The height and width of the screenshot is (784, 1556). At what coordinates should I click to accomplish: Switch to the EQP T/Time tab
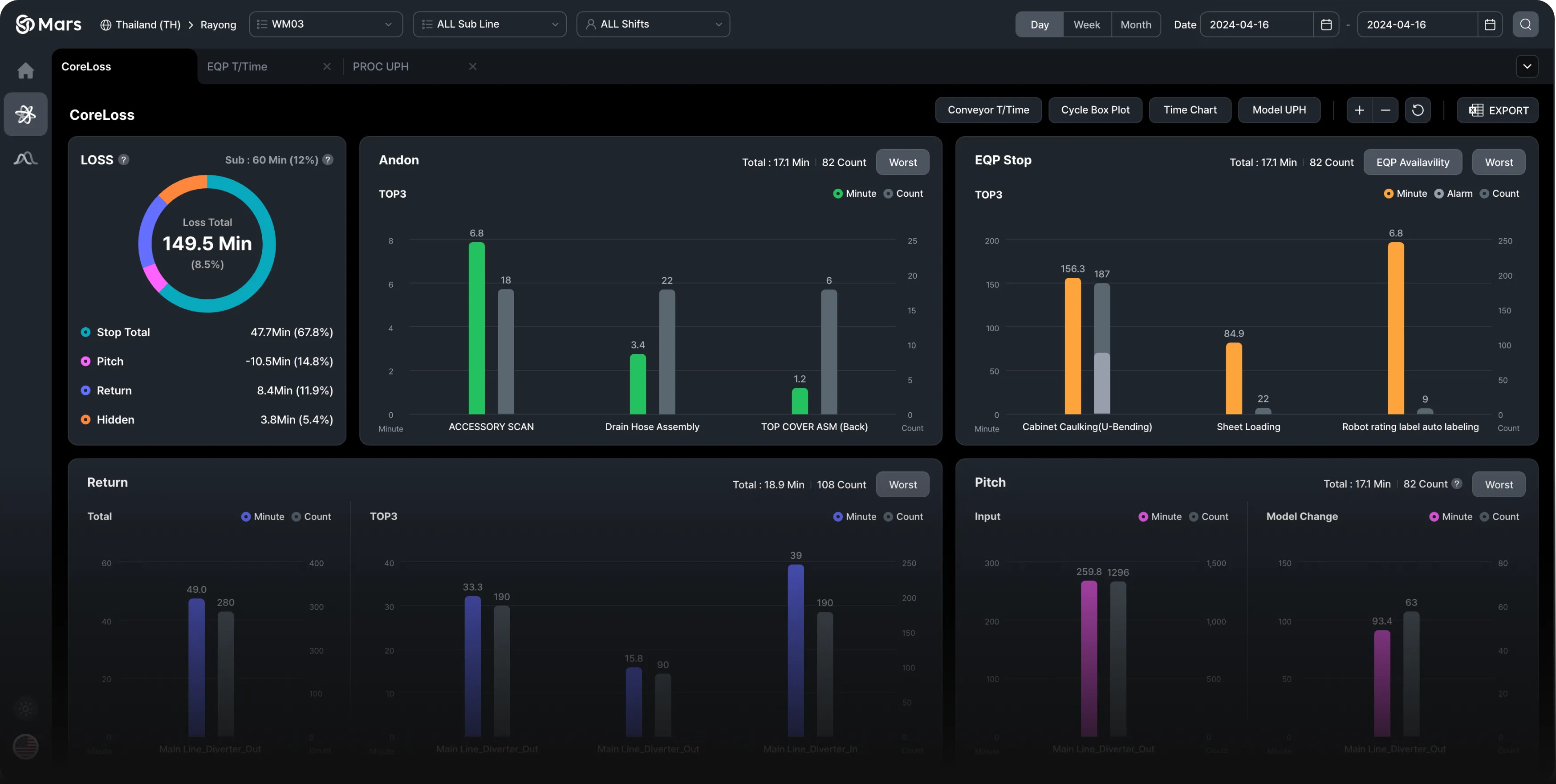pos(237,66)
